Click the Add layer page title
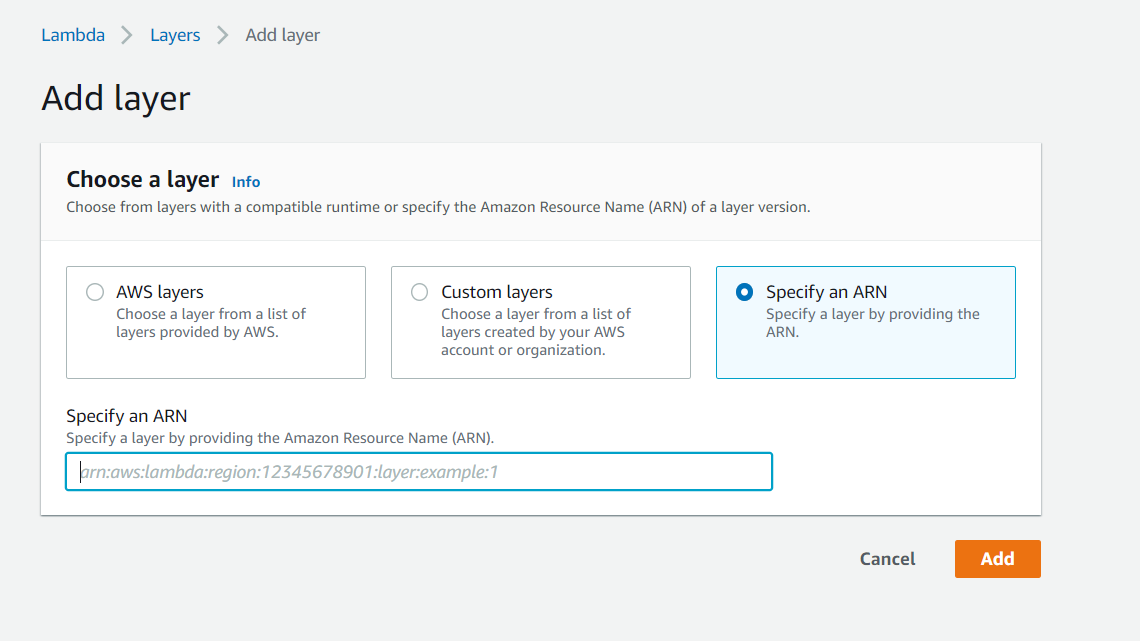This screenshot has width=1140, height=641. tap(115, 98)
